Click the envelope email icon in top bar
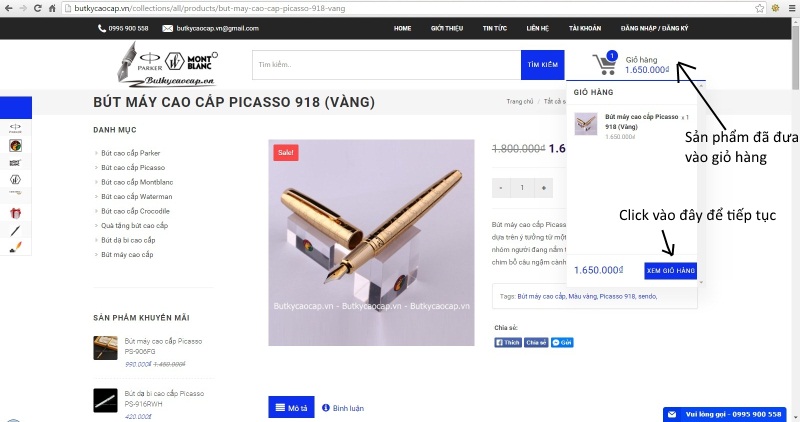 pos(167,29)
